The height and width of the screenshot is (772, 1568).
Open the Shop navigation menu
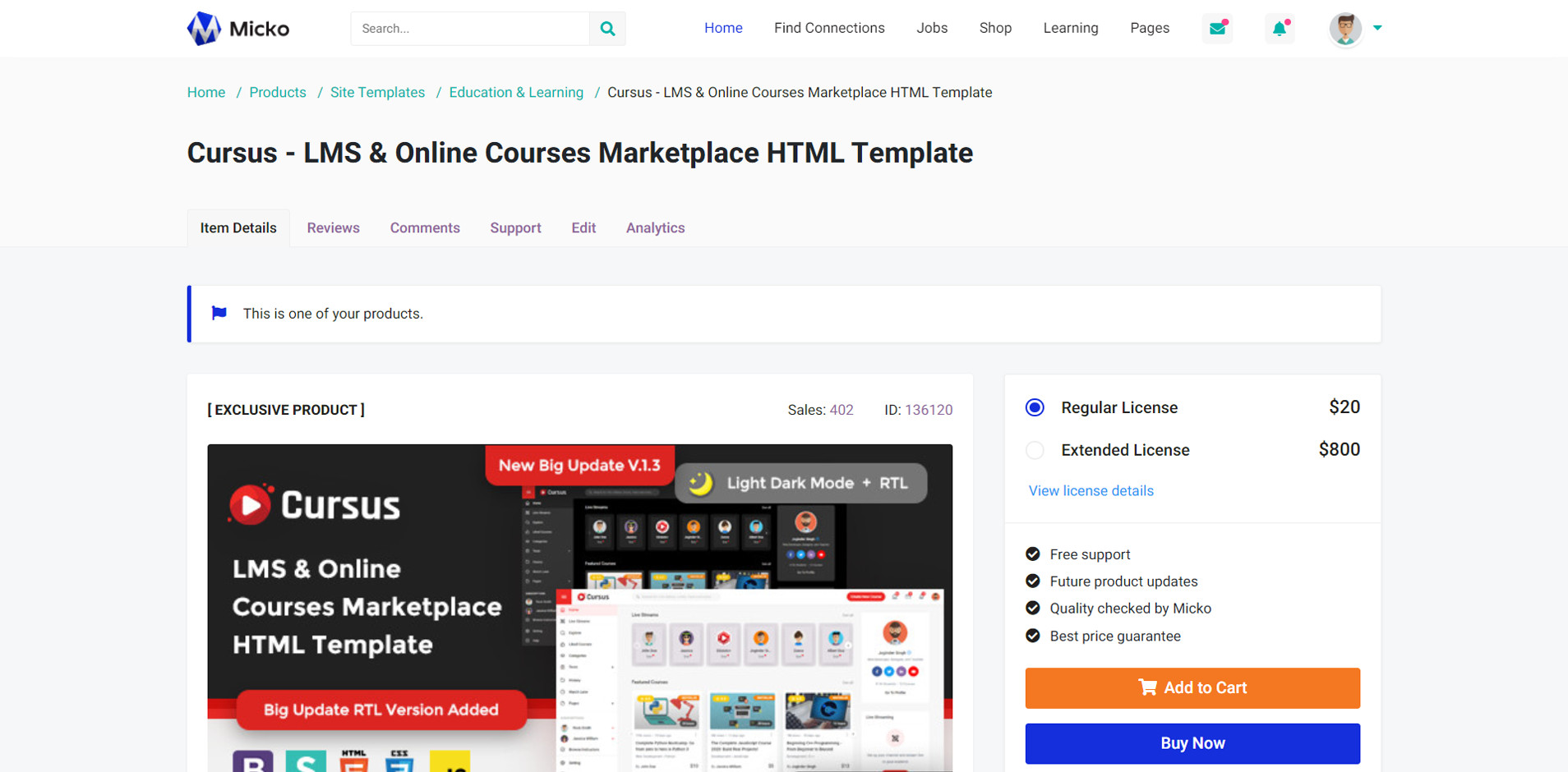coord(994,28)
